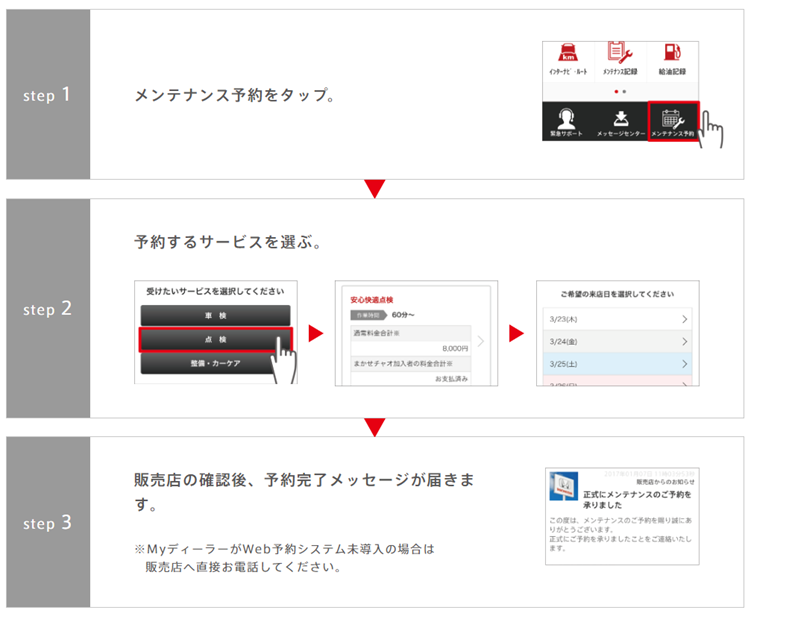
Task: Click the step 3 gray label
Action: coord(48,523)
